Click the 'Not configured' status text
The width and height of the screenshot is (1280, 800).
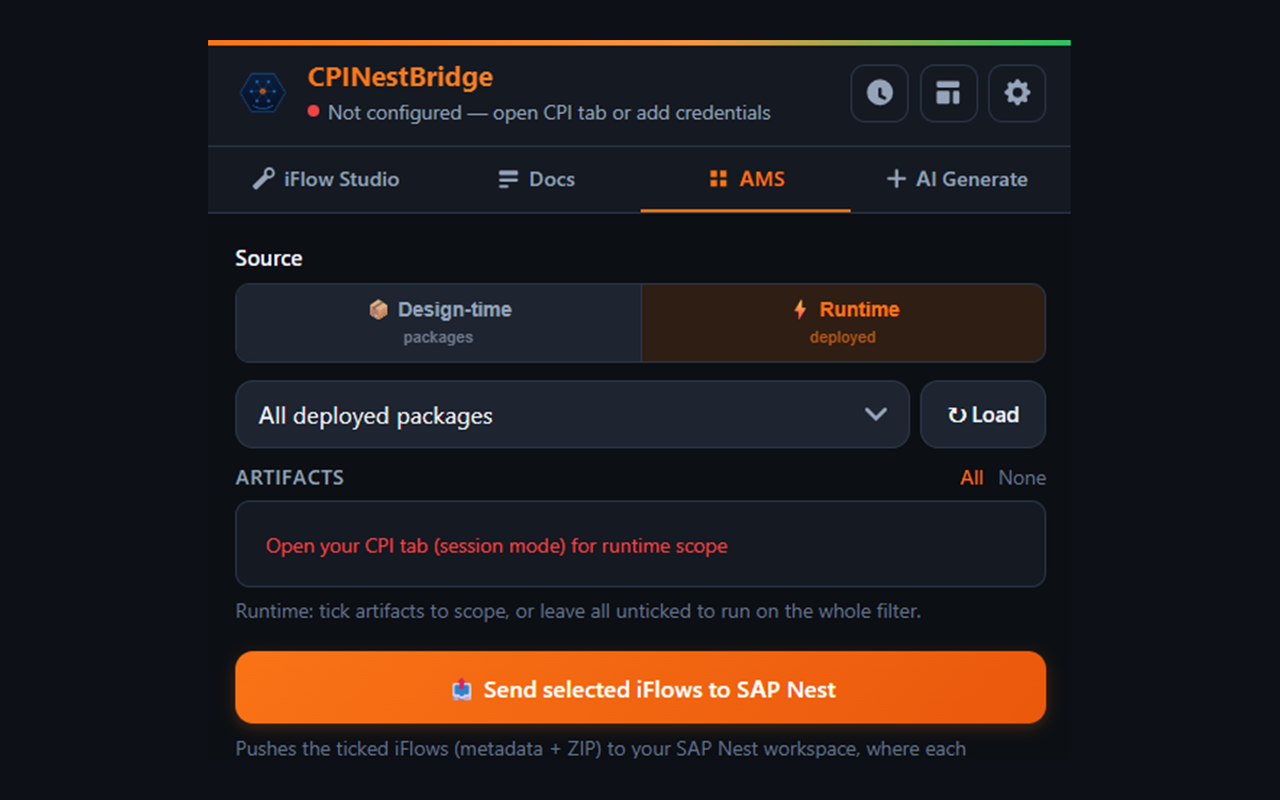549,113
